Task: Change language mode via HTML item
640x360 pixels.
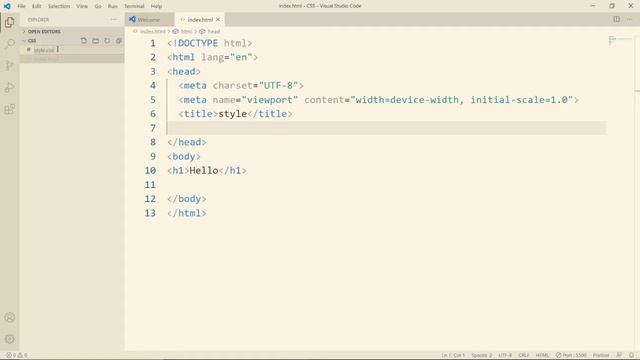Action: 542,355
